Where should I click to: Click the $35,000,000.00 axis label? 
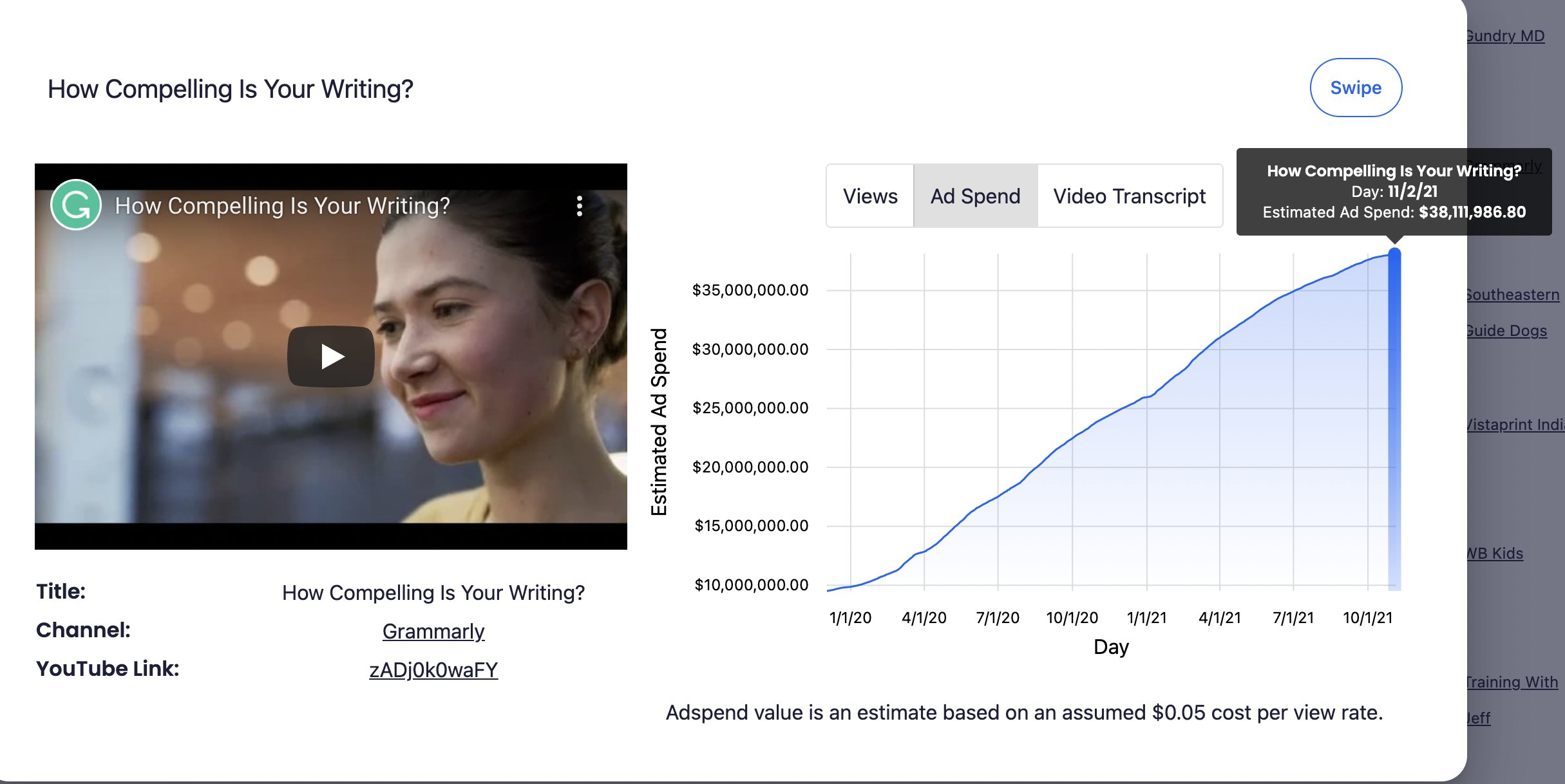point(750,290)
